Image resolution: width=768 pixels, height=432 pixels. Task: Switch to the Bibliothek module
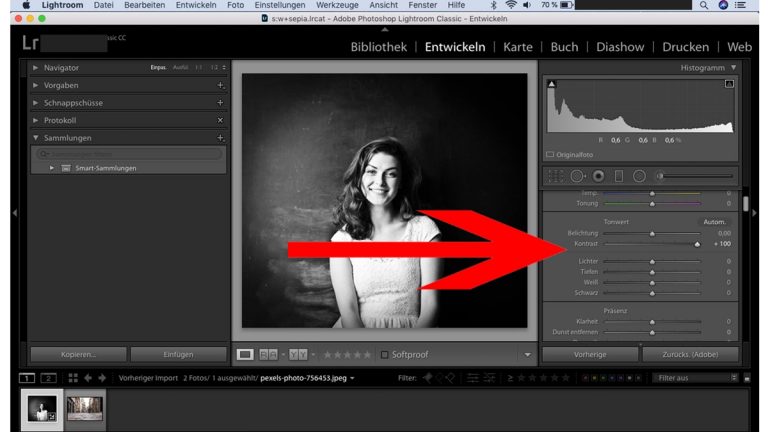point(378,47)
